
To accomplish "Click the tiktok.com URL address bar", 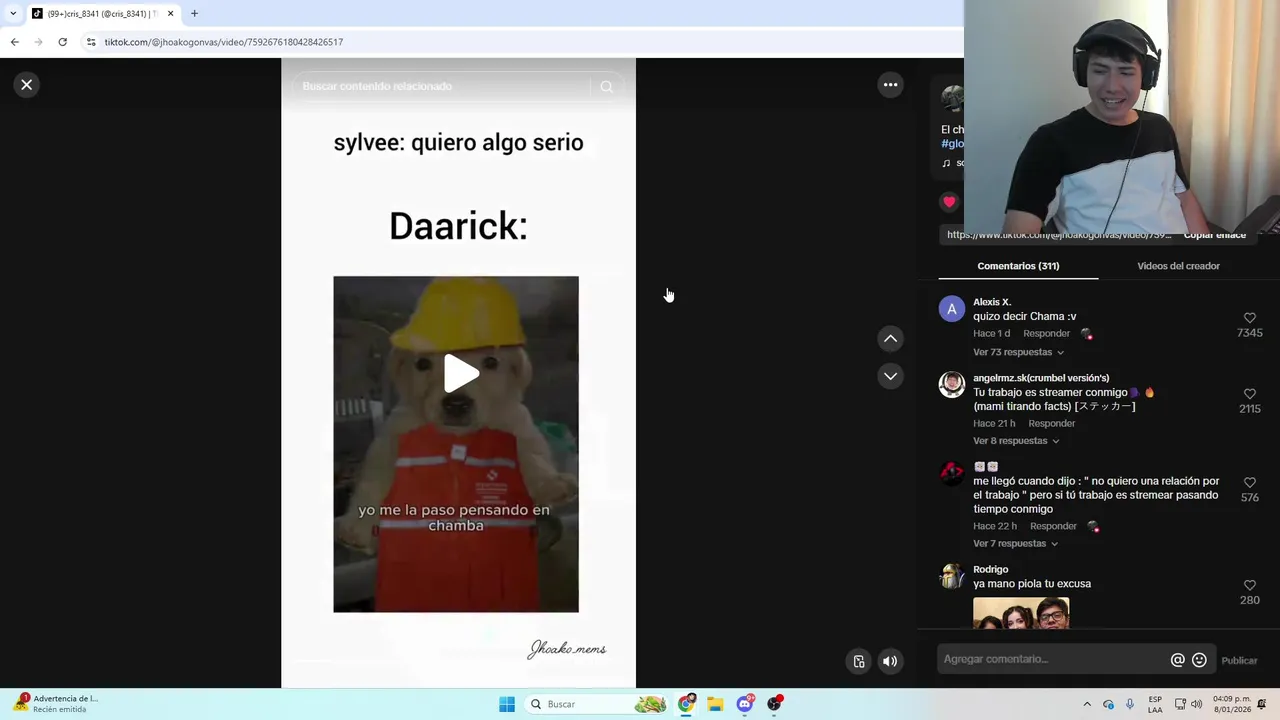I will 520,42.
